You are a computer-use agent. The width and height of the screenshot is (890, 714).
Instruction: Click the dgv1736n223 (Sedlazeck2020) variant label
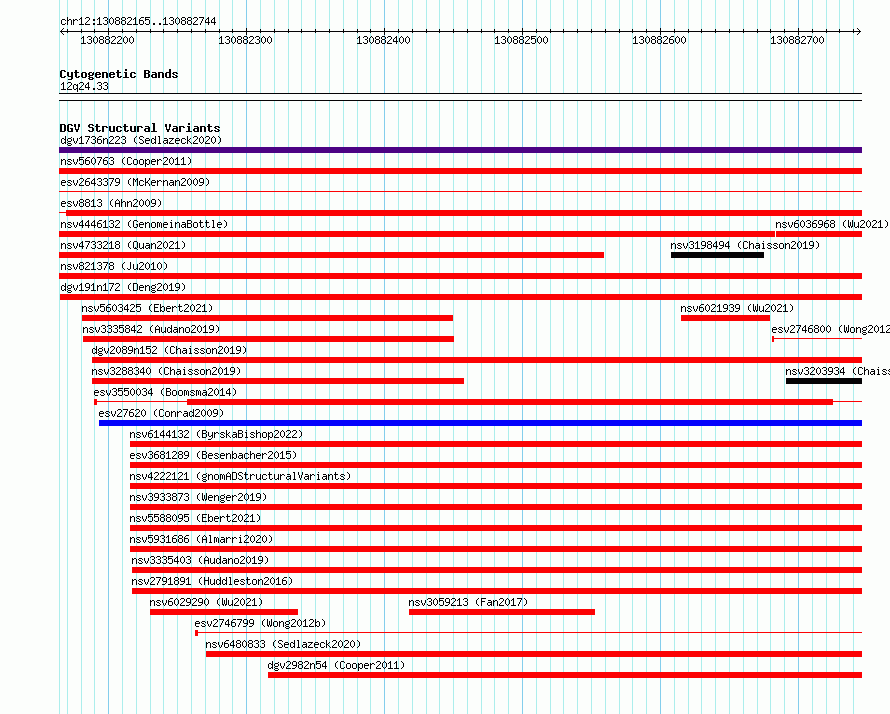click(x=141, y=140)
